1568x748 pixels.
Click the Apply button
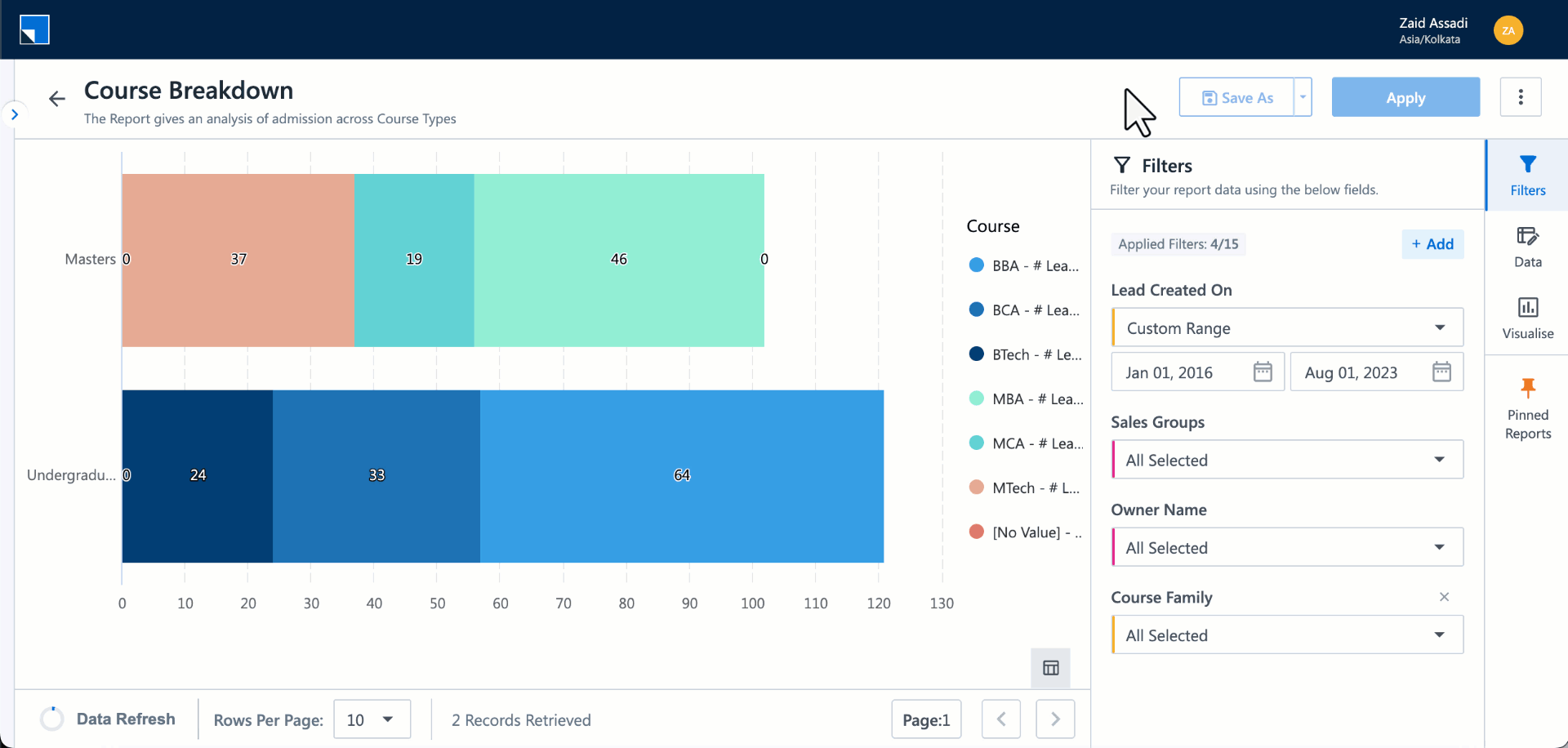point(1405,97)
